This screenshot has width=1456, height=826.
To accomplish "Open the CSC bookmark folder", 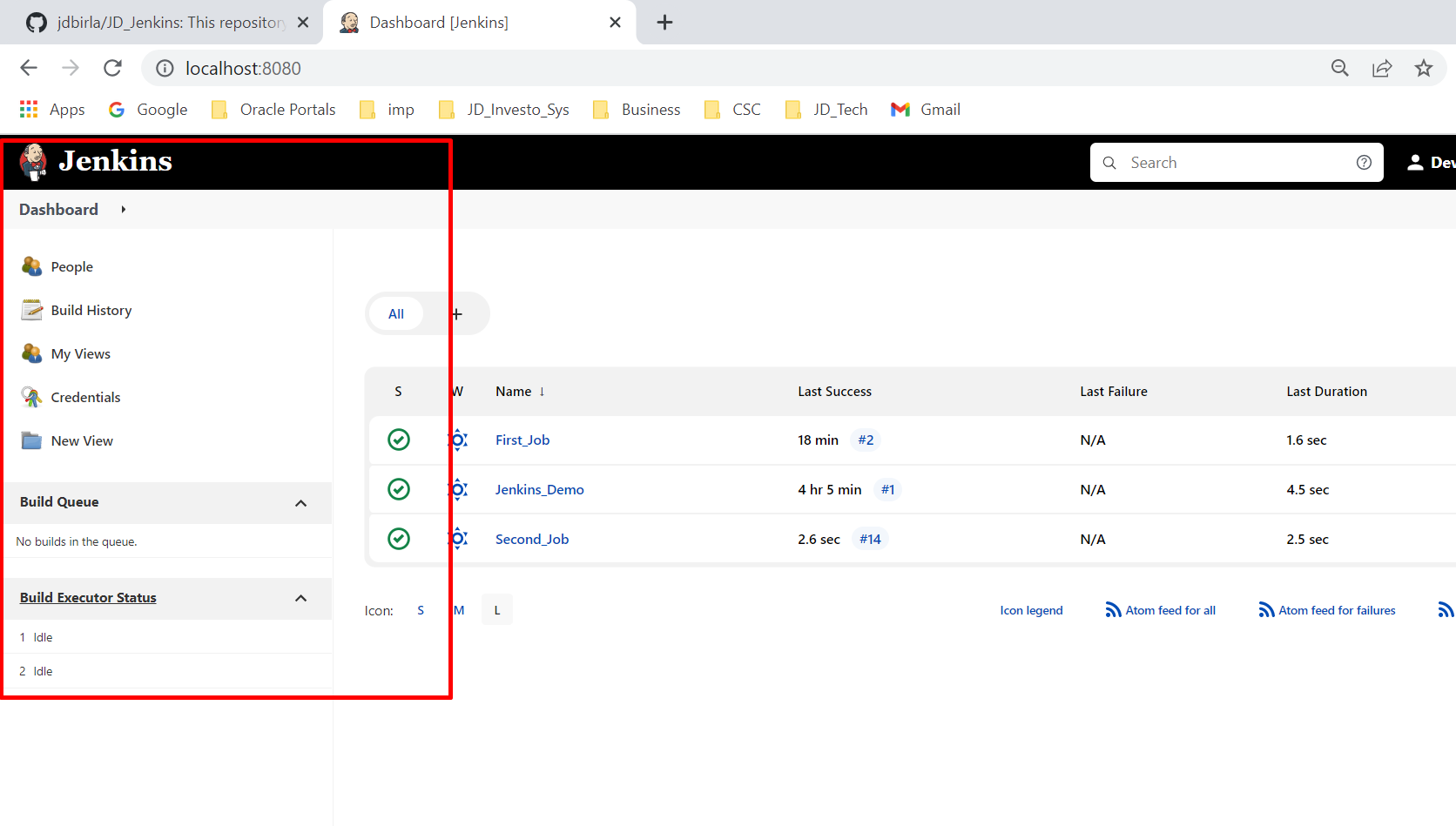I will [x=732, y=110].
